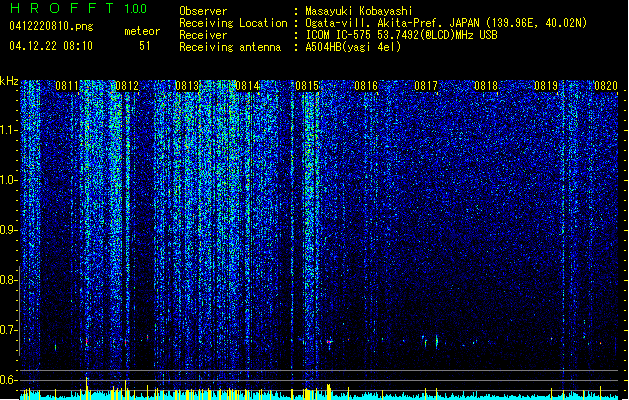This screenshot has height=400, width=629.
Task: Click the 0819 time marker
Action: coord(546,86)
